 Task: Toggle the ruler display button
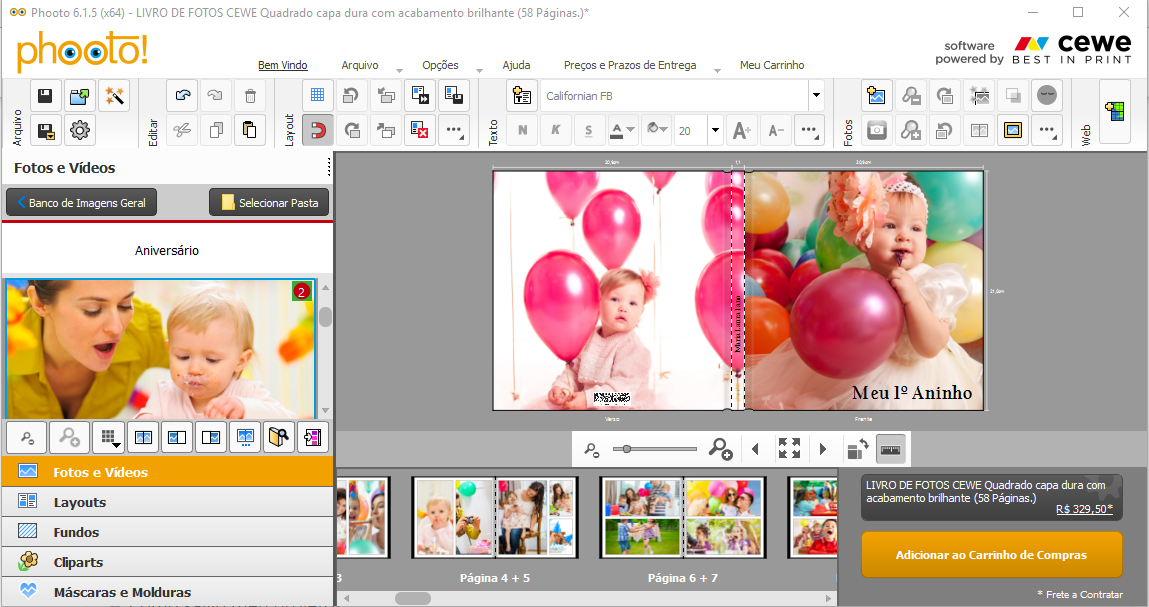889,450
